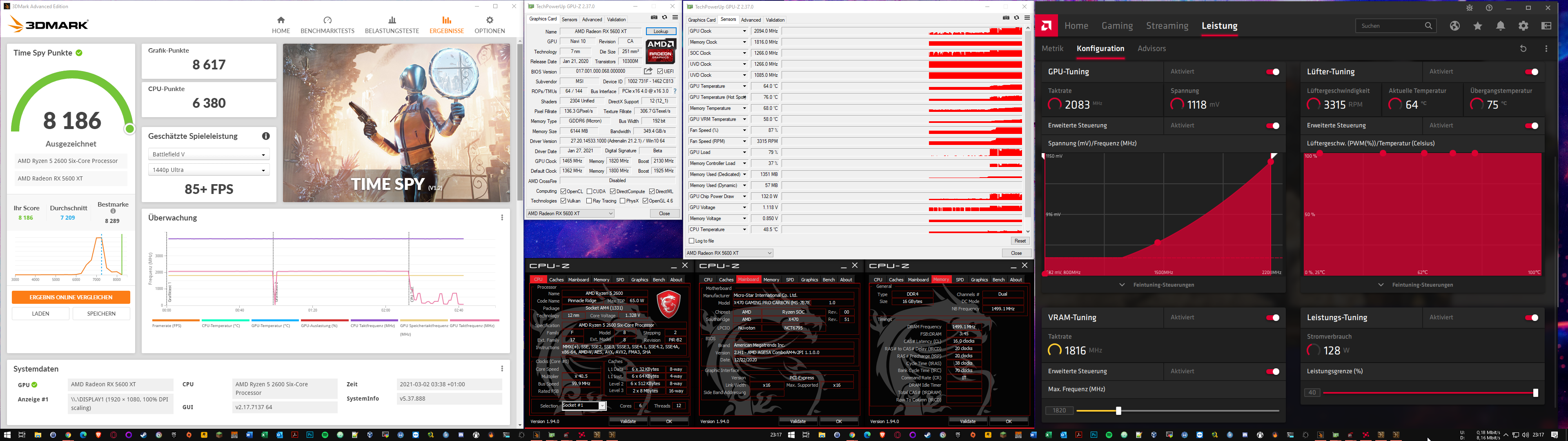The image size is (1568, 441).
Task: Disable the GPU-Tuning toggle
Action: click(1273, 72)
